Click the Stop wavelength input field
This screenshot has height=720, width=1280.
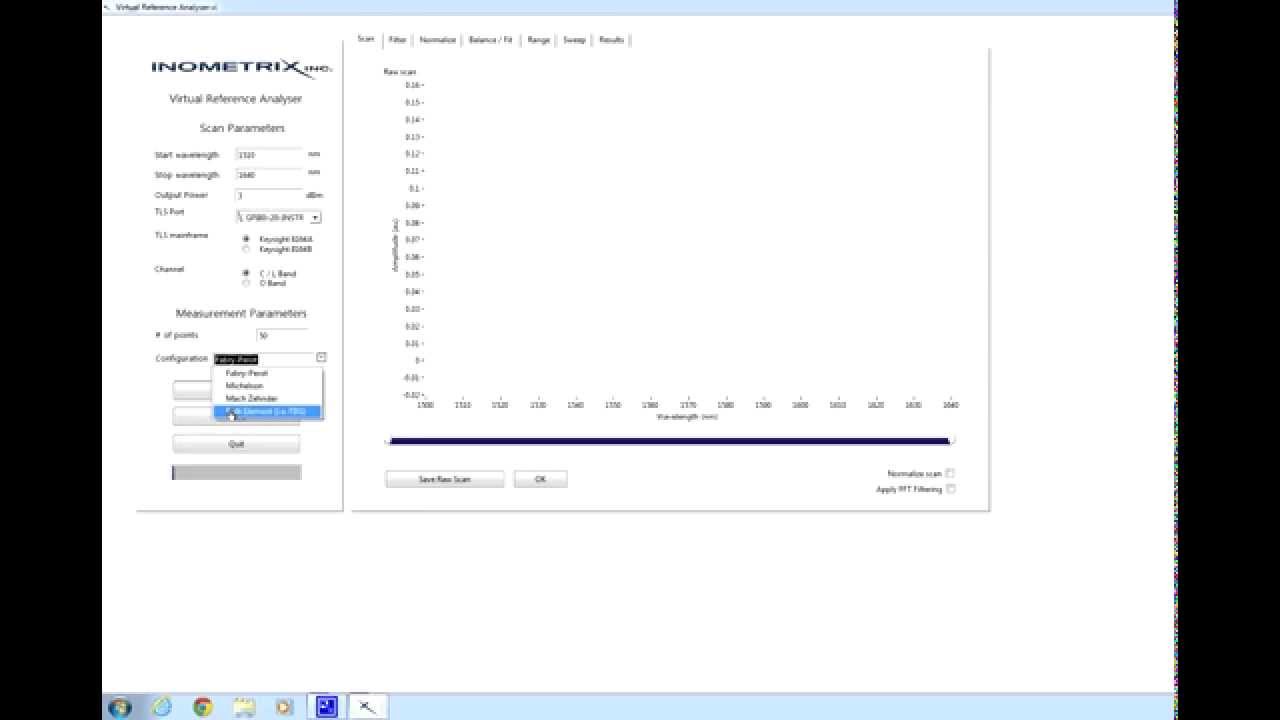click(269, 175)
